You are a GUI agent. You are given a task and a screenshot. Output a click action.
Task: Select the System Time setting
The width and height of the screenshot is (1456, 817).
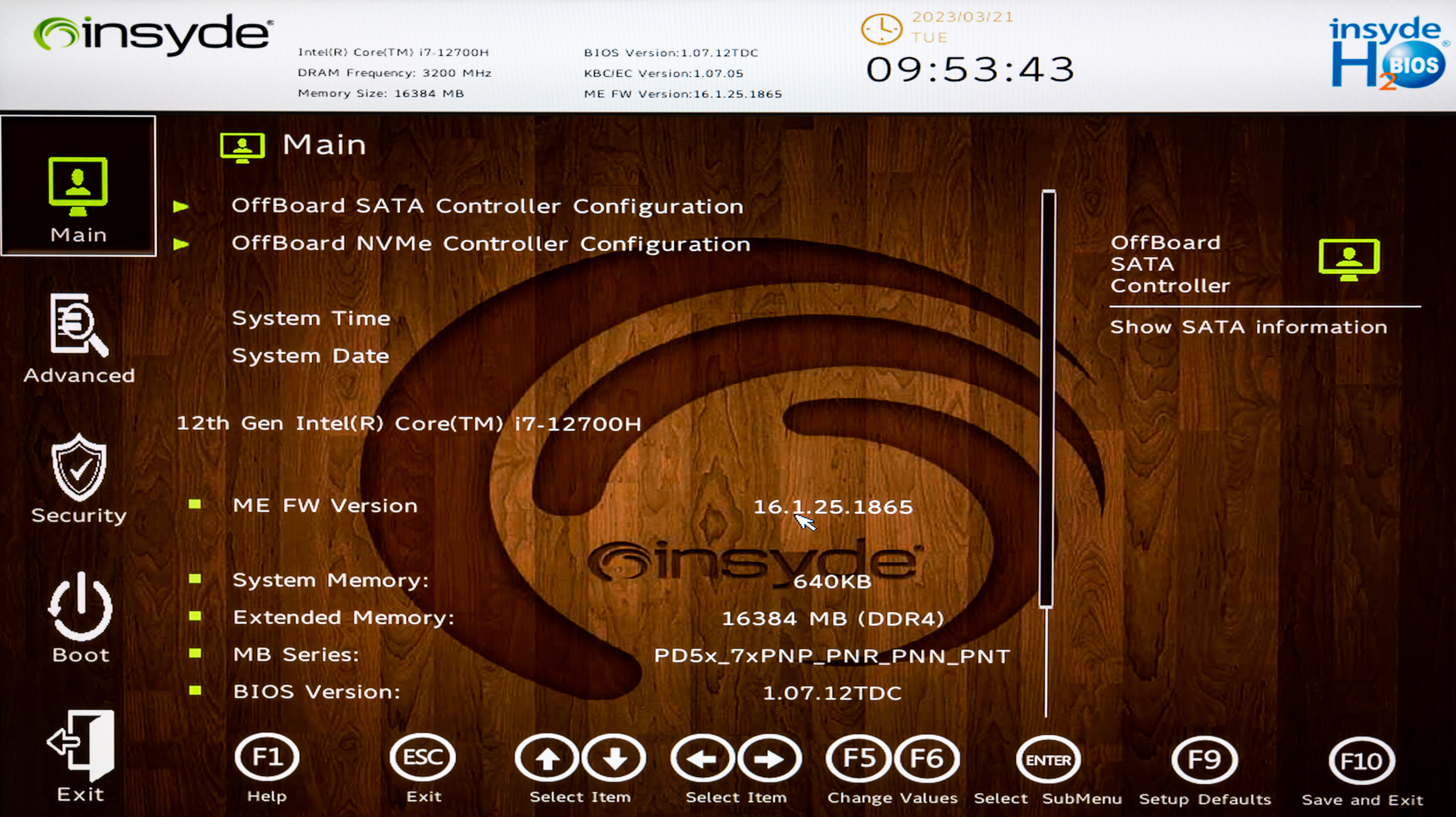pos(311,318)
